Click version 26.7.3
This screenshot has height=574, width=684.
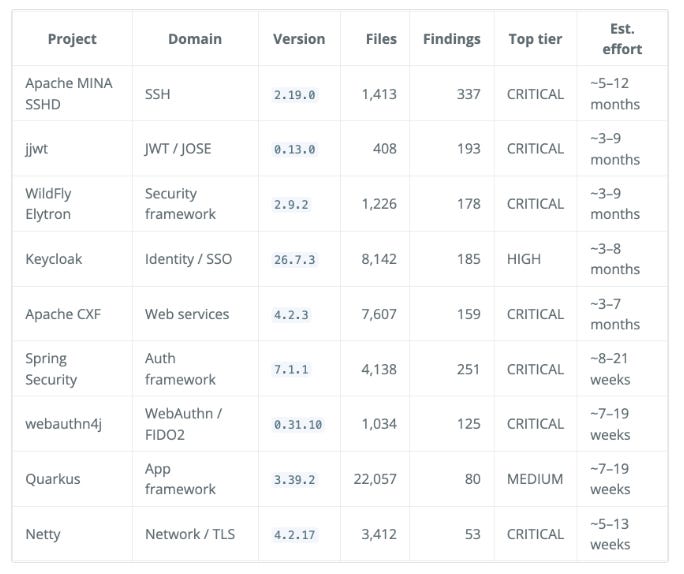tap(294, 260)
